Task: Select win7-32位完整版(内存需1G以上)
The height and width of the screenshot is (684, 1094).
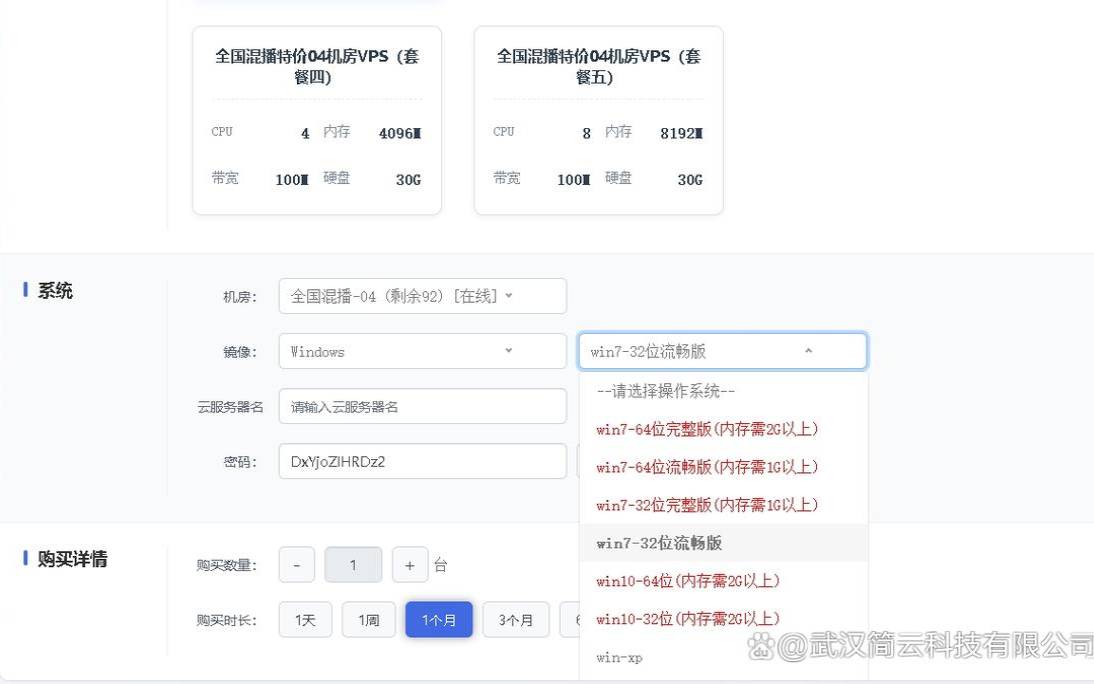Action: [705, 505]
